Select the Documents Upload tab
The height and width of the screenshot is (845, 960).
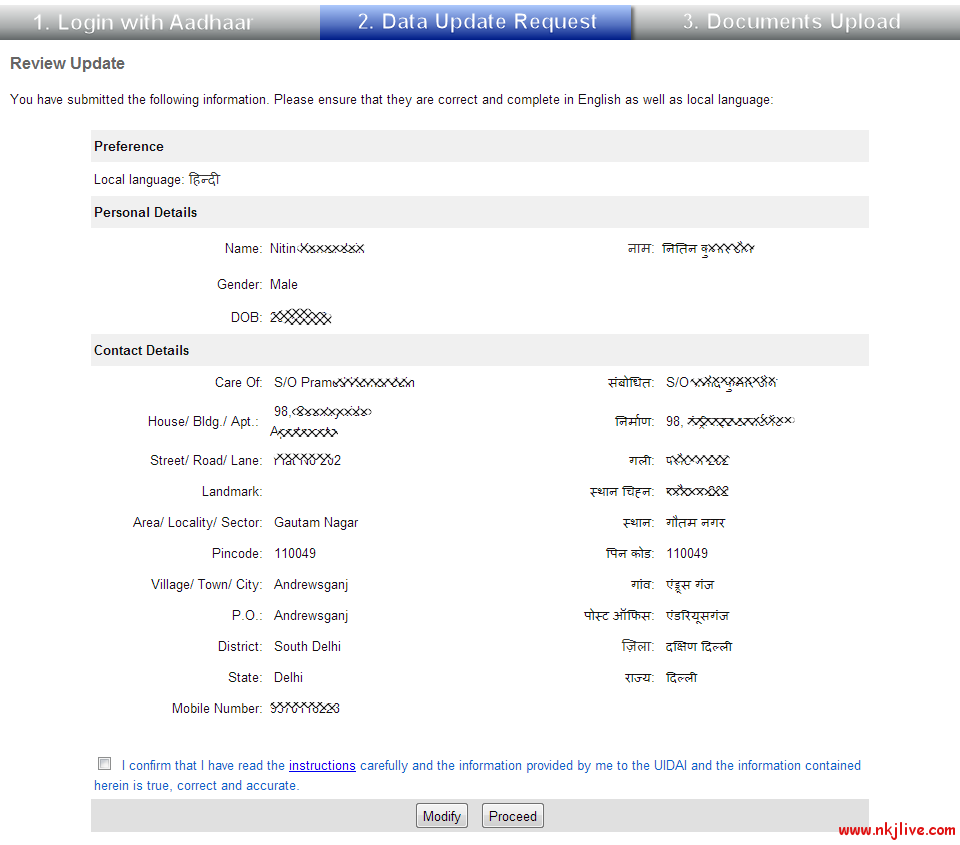[x=796, y=22]
